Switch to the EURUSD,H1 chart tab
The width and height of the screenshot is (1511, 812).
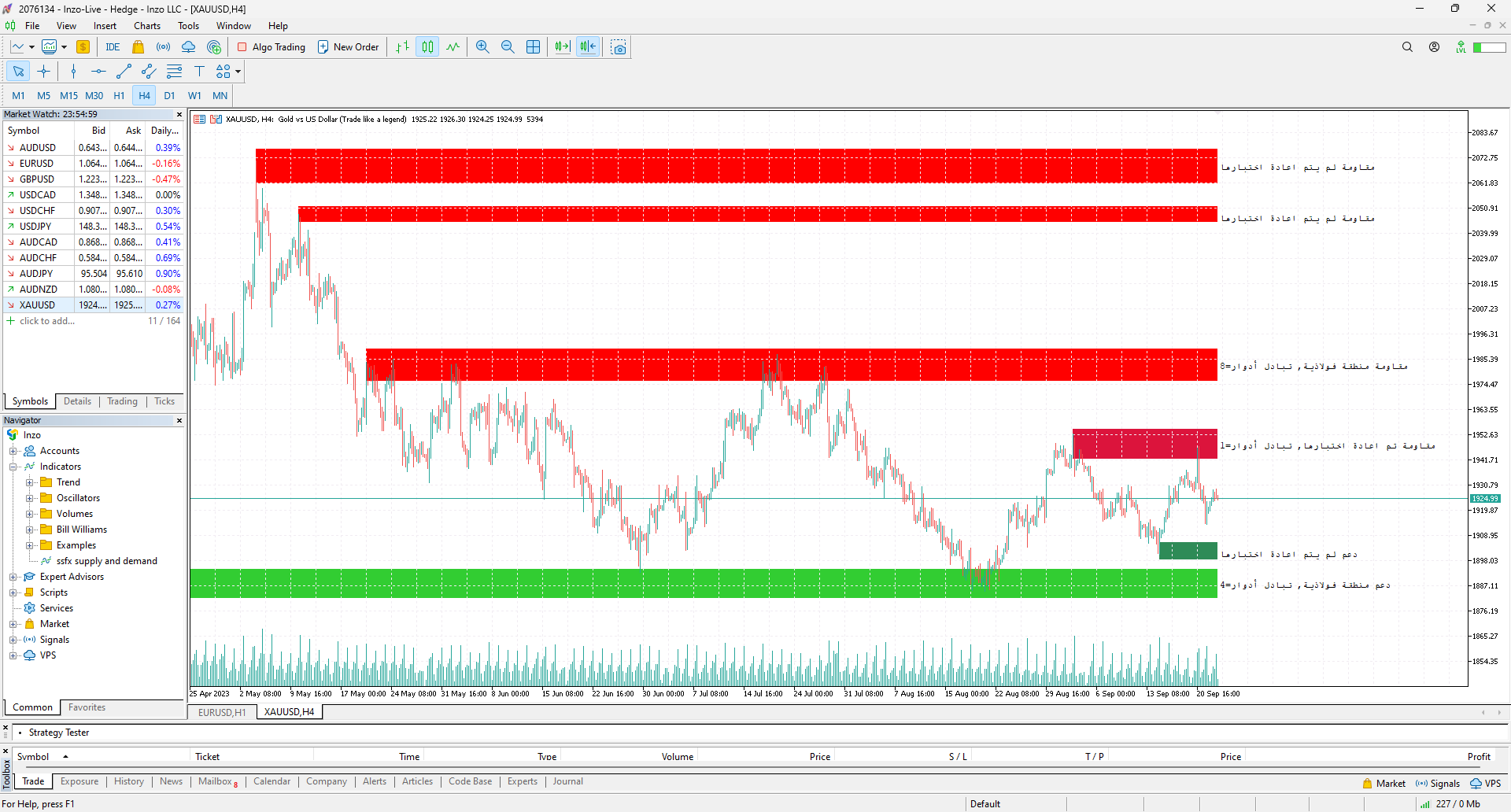221,712
